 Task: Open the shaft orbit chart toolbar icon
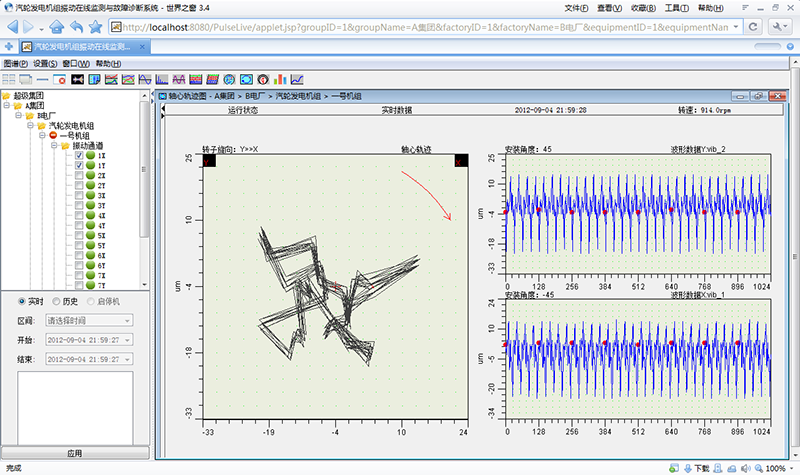point(246,79)
